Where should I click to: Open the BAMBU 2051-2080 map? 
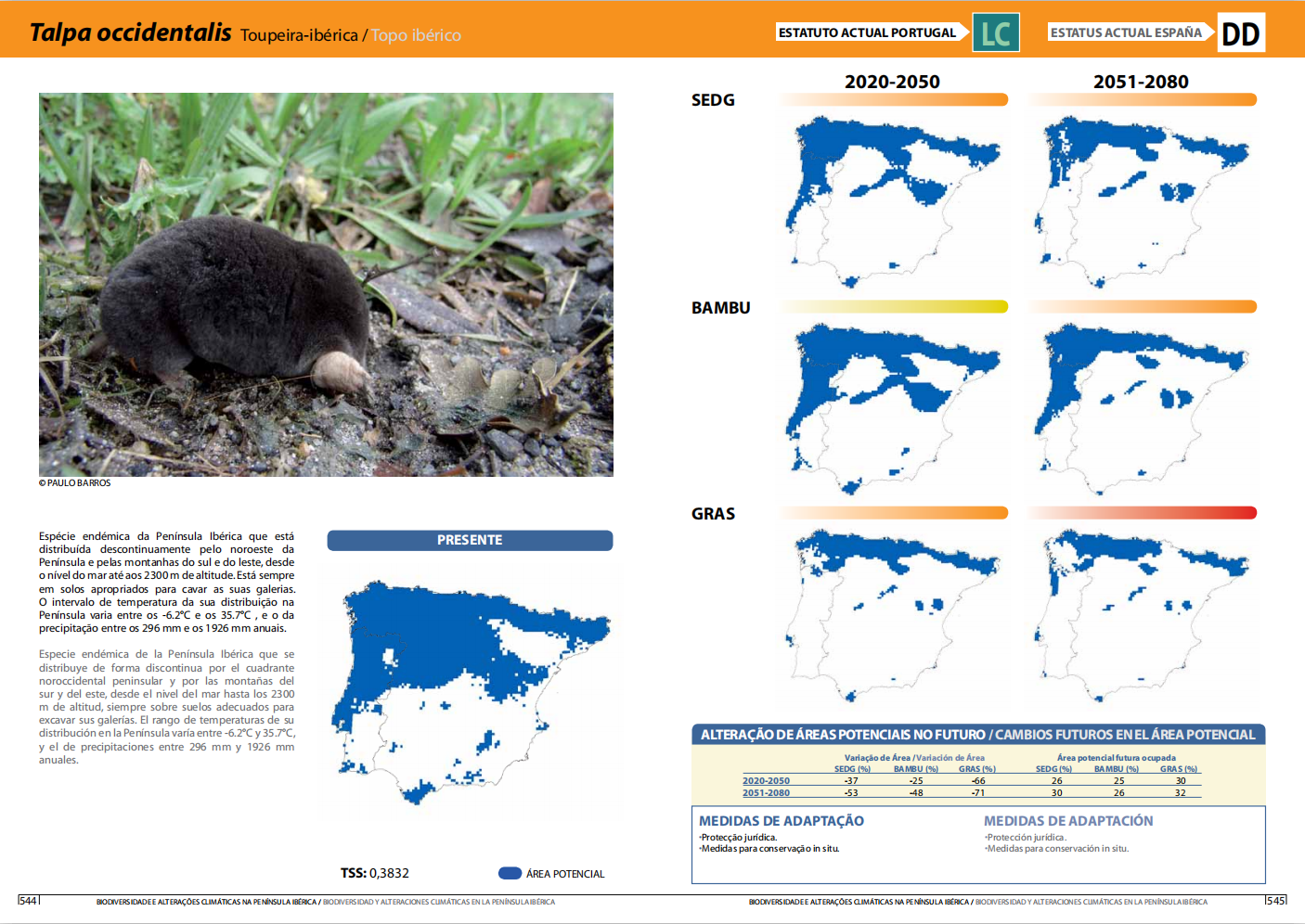tap(1141, 408)
